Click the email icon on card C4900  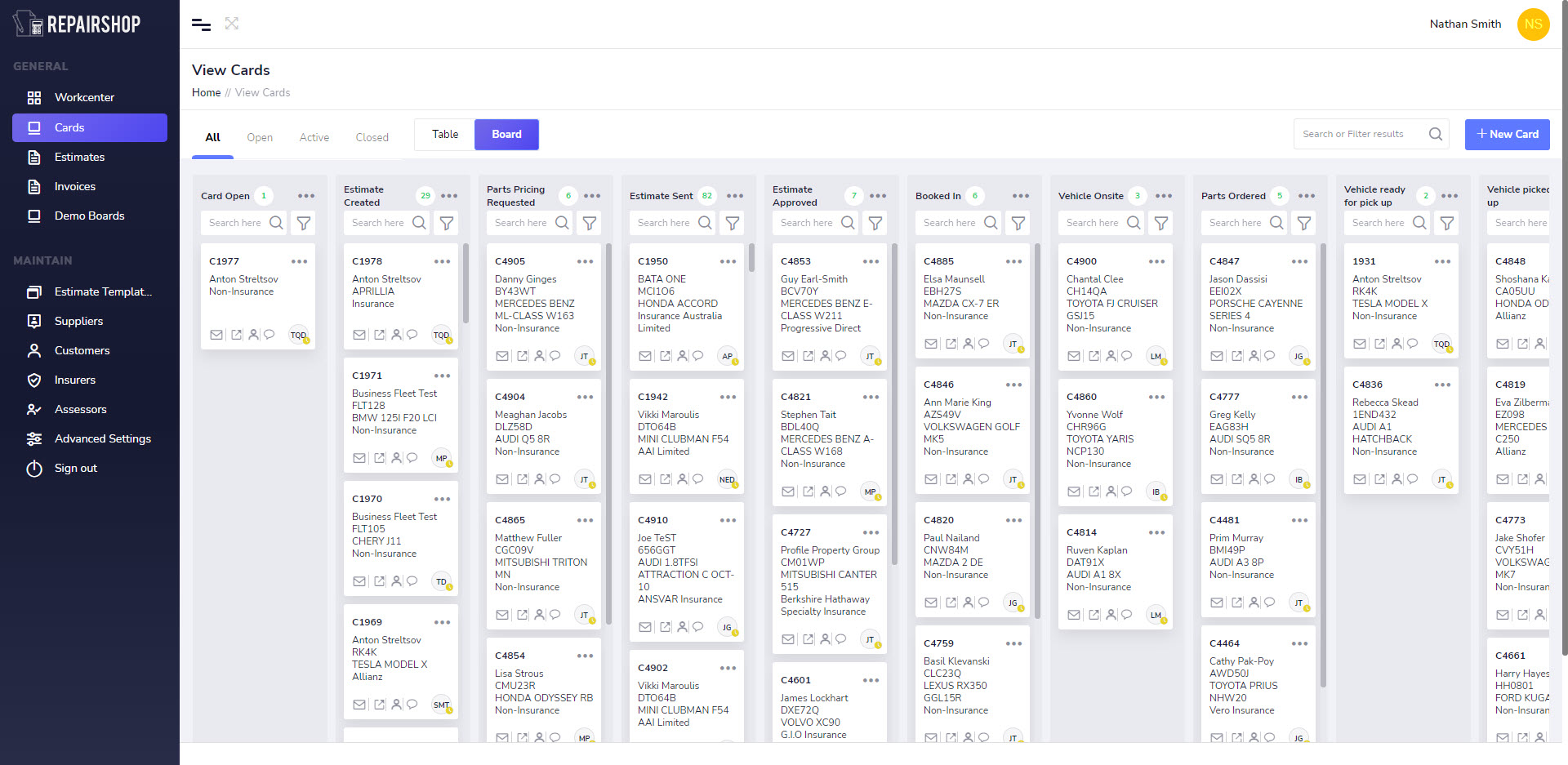click(x=1074, y=356)
